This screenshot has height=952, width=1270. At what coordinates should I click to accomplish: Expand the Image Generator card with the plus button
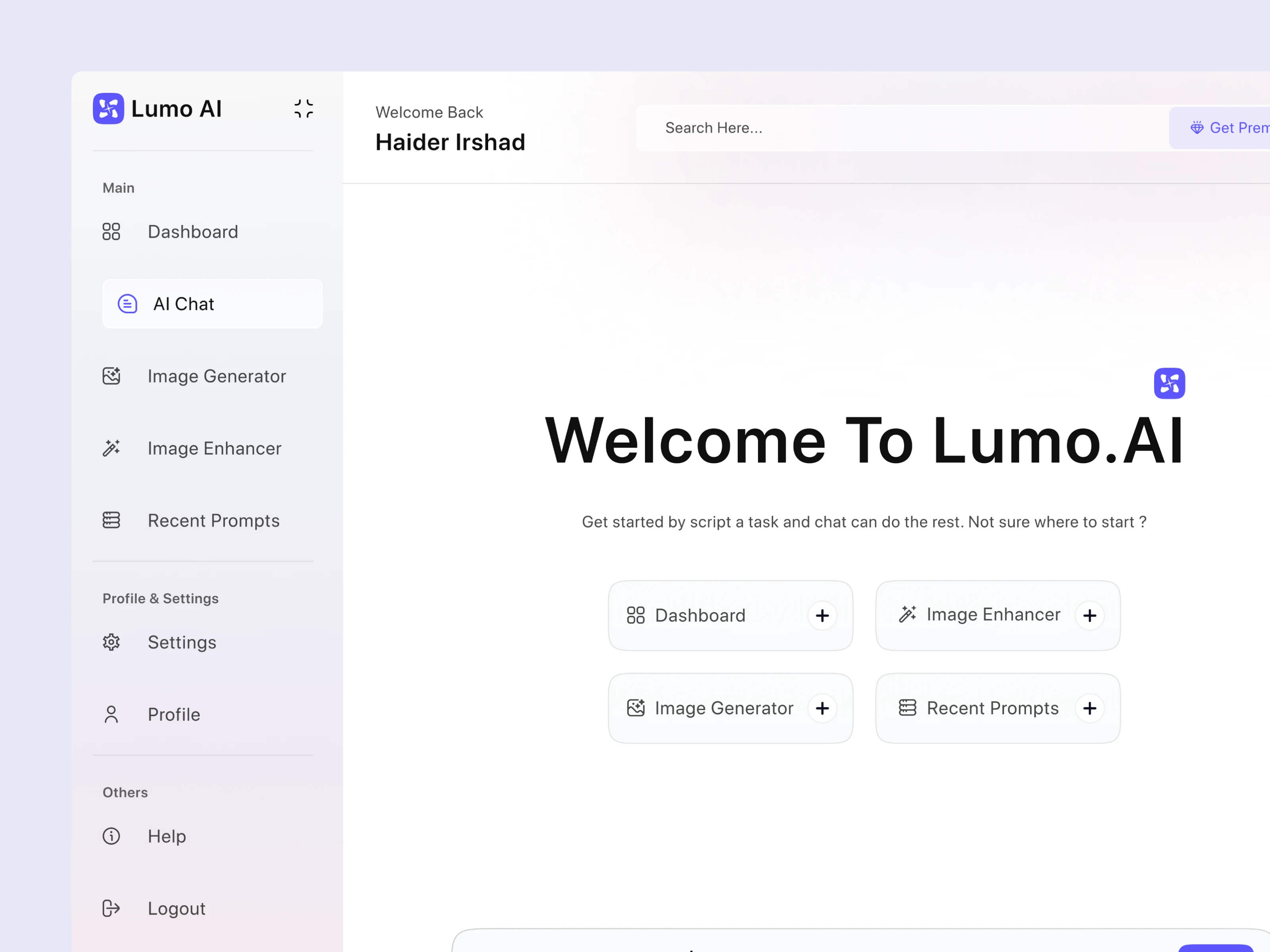coord(822,708)
